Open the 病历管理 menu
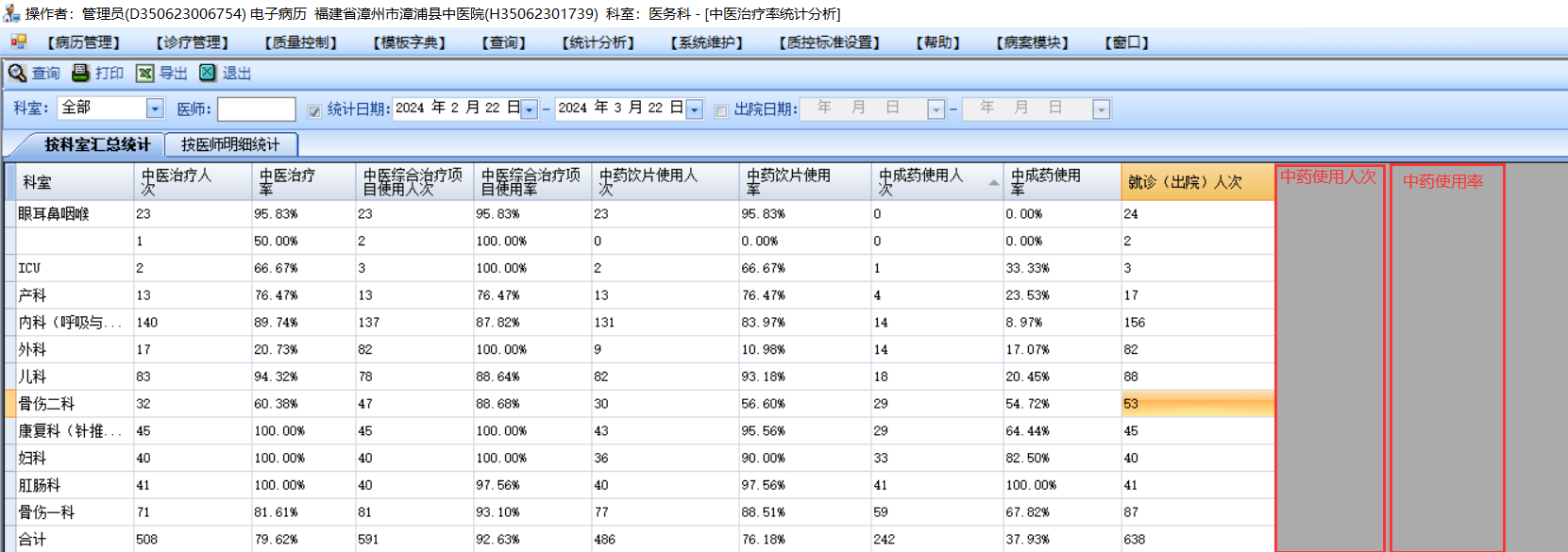 (x=84, y=42)
